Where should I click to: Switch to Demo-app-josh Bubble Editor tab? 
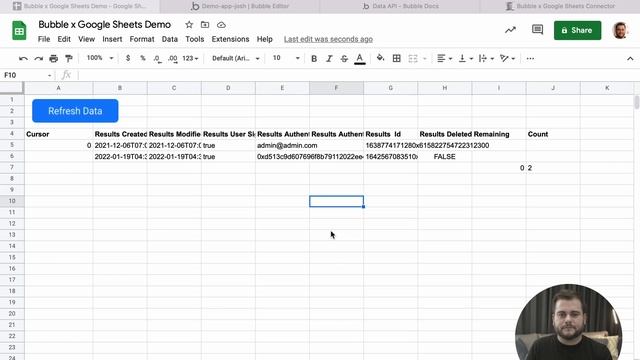(x=240, y=6)
